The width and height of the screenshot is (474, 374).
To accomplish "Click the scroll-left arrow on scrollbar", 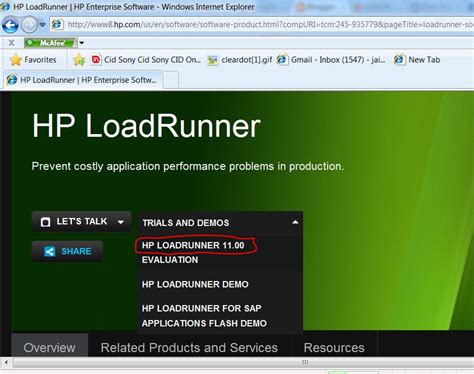I will [x=6, y=362].
